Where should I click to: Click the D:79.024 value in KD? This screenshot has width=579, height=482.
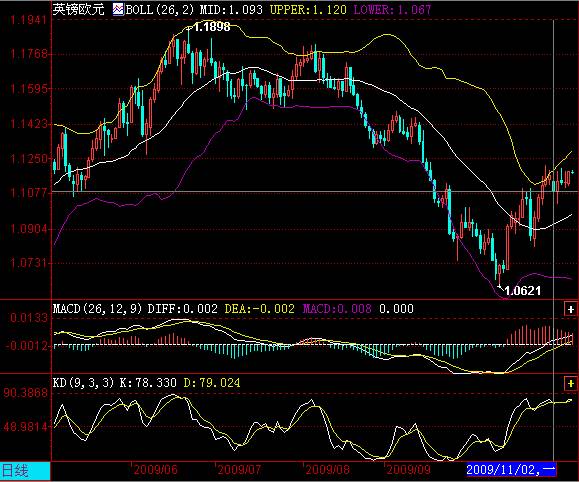tap(212, 383)
